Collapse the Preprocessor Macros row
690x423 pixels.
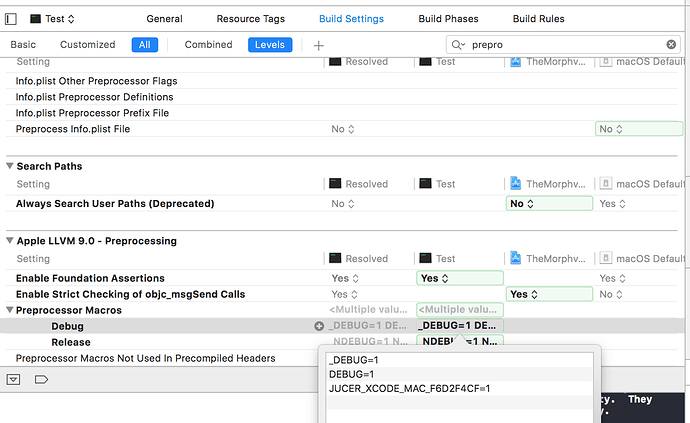pos(10,310)
